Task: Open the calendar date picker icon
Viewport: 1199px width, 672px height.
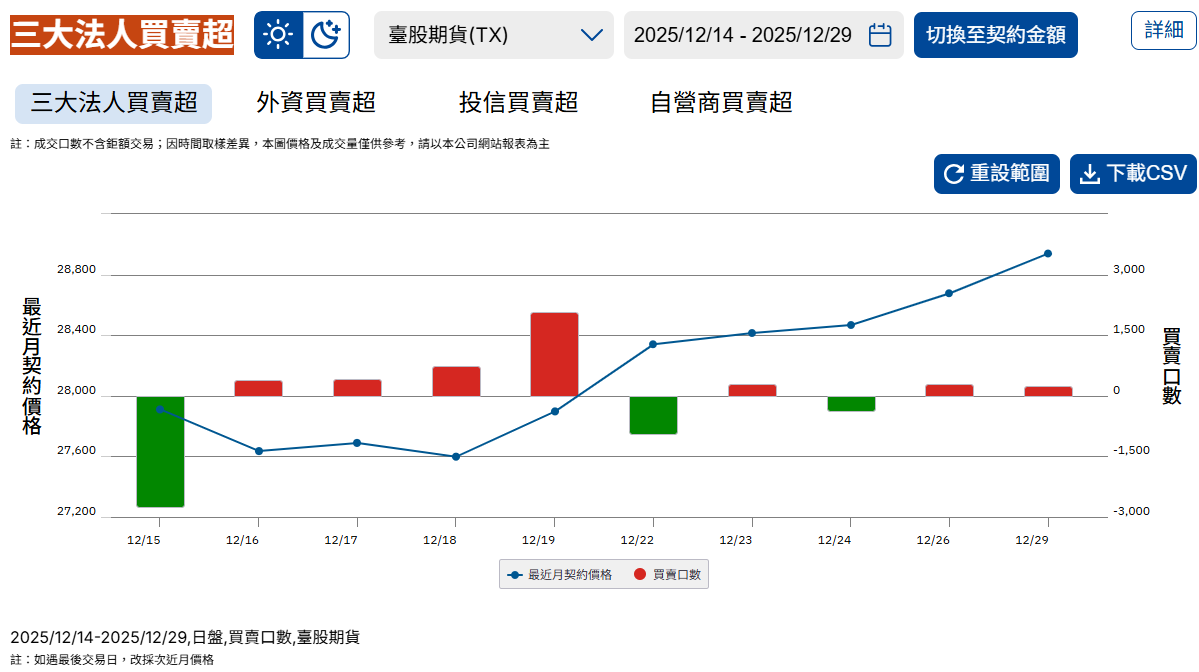Action: [x=880, y=35]
